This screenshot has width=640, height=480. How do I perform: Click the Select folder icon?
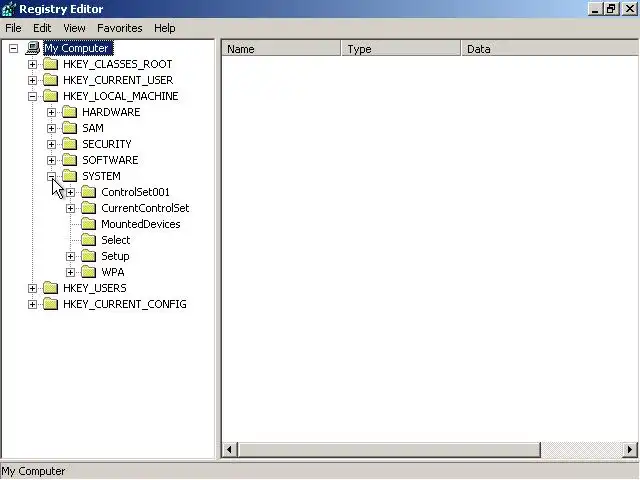coord(89,240)
